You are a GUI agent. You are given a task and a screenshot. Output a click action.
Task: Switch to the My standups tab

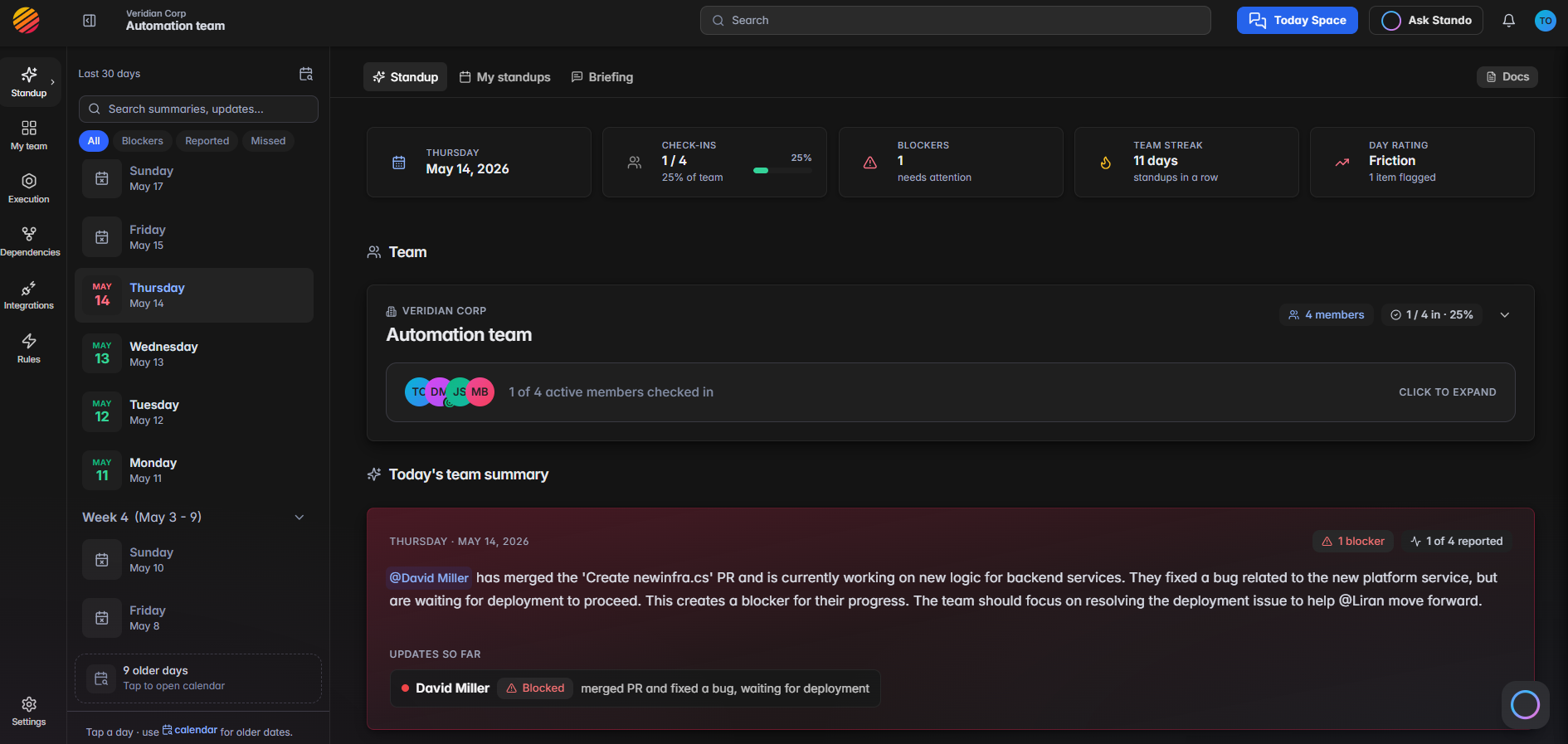click(504, 77)
